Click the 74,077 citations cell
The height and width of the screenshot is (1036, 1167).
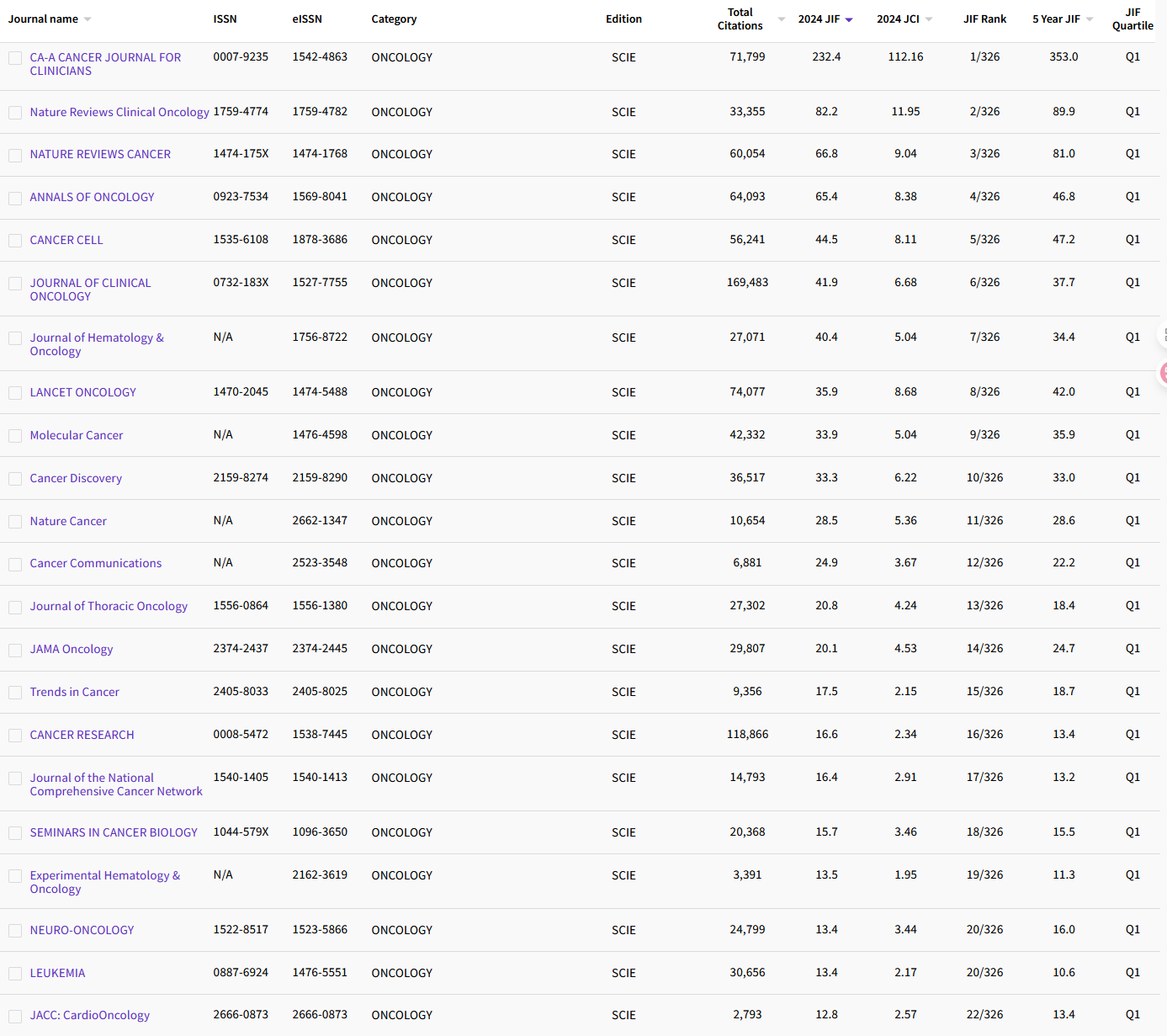[x=747, y=391]
